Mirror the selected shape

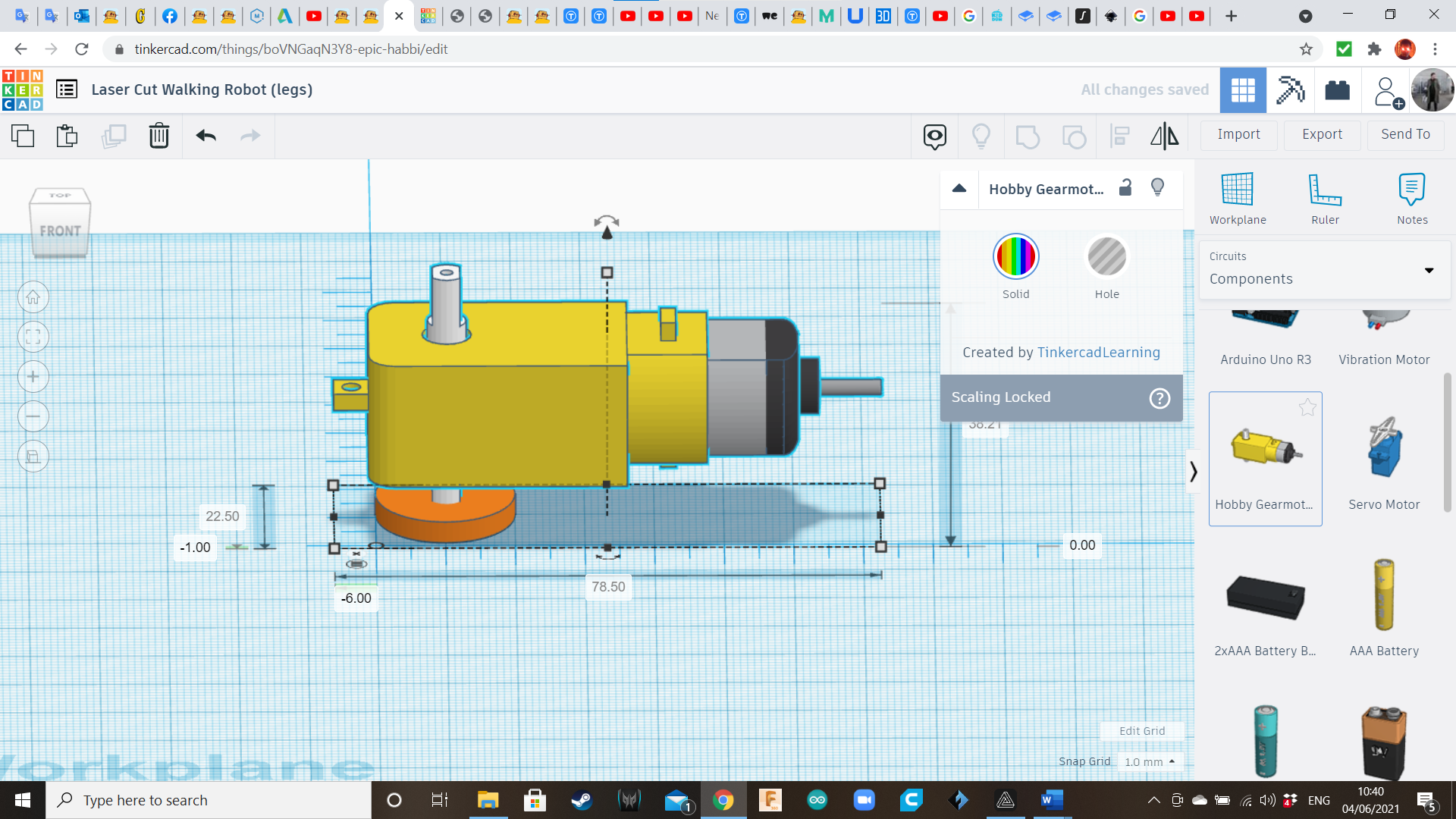pyautogui.click(x=1164, y=136)
